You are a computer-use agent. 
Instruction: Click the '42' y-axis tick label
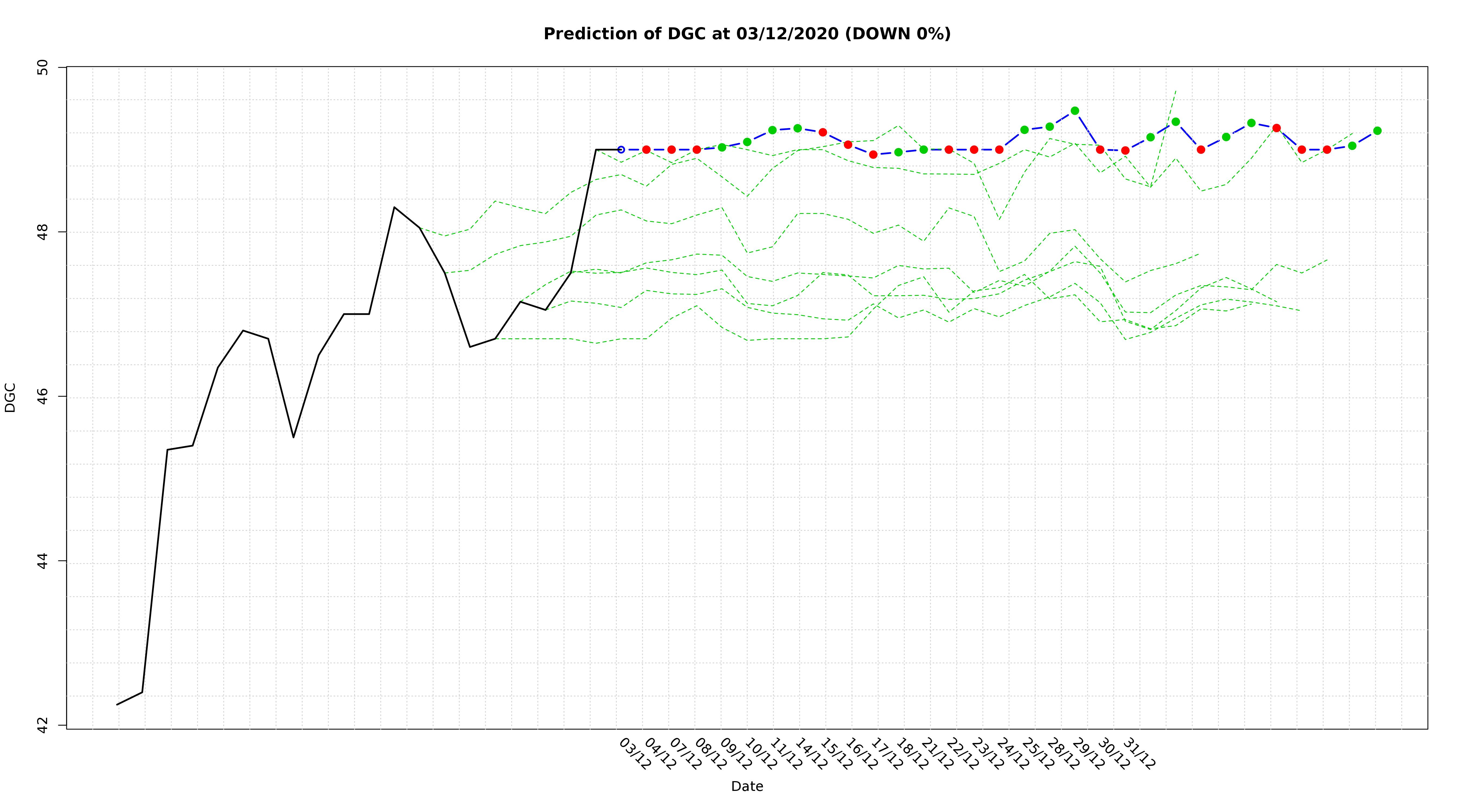(43, 726)
